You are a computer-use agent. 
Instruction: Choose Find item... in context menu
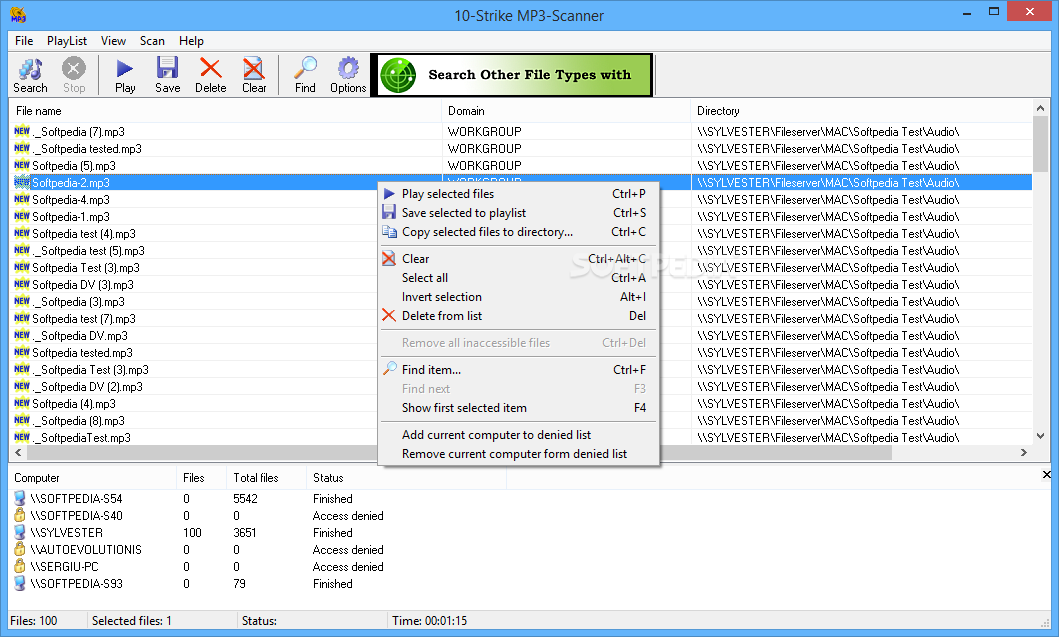pos(518,370)
